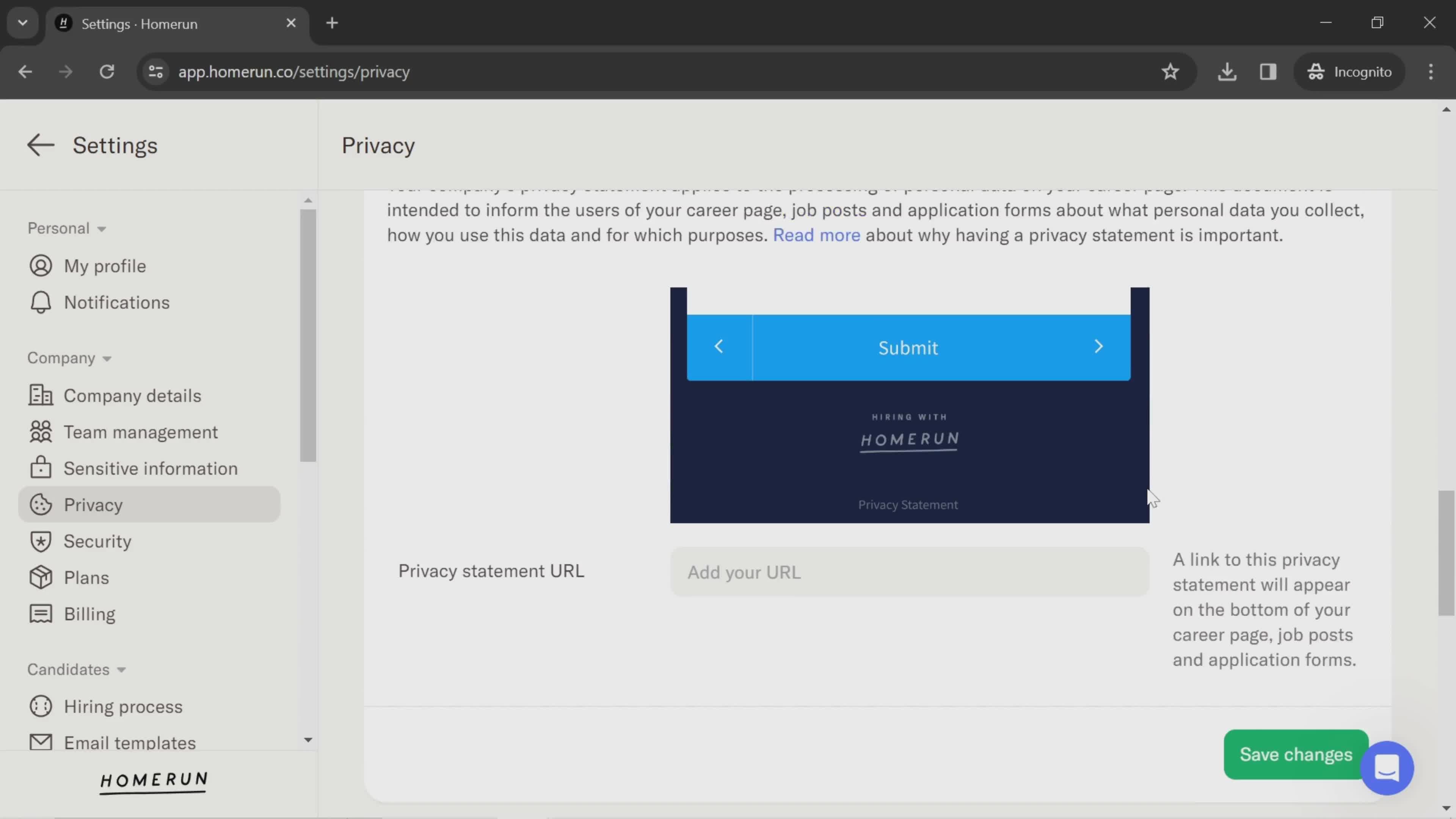The image size is (1456, 819).
Task: Click the left chevron in preview
Action: tap(719, 347)
